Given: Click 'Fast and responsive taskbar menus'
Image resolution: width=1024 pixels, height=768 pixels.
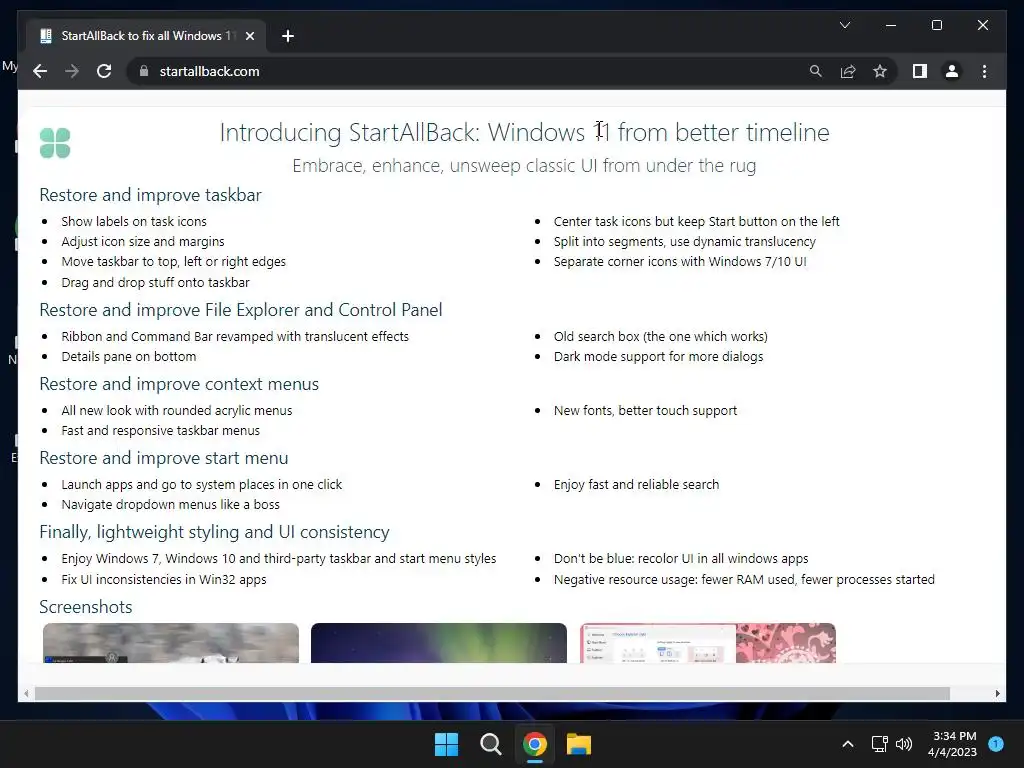Looking at the screenshot, I should [x=161, y=430].
